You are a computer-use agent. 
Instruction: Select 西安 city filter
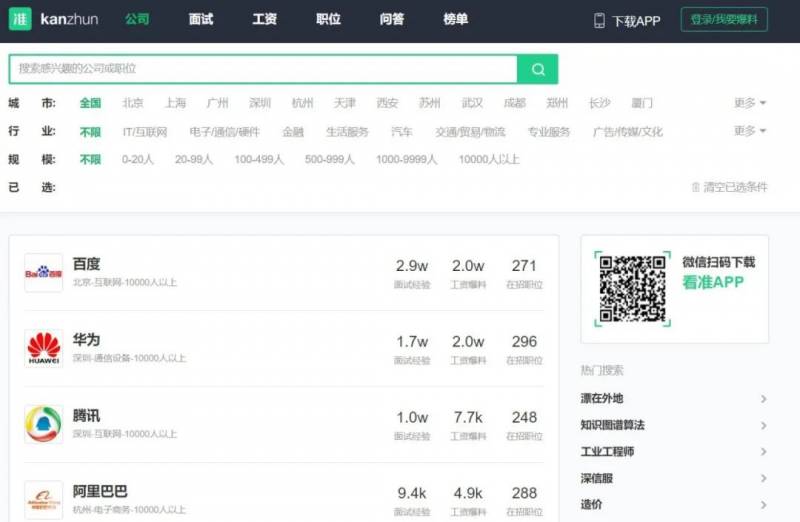387,103
